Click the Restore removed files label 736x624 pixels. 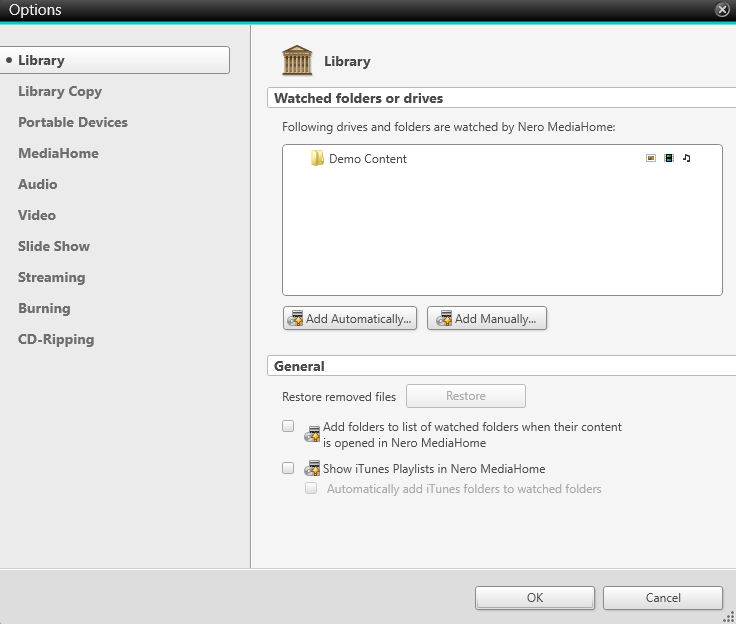pyautogui.click(x=339, y=397)
